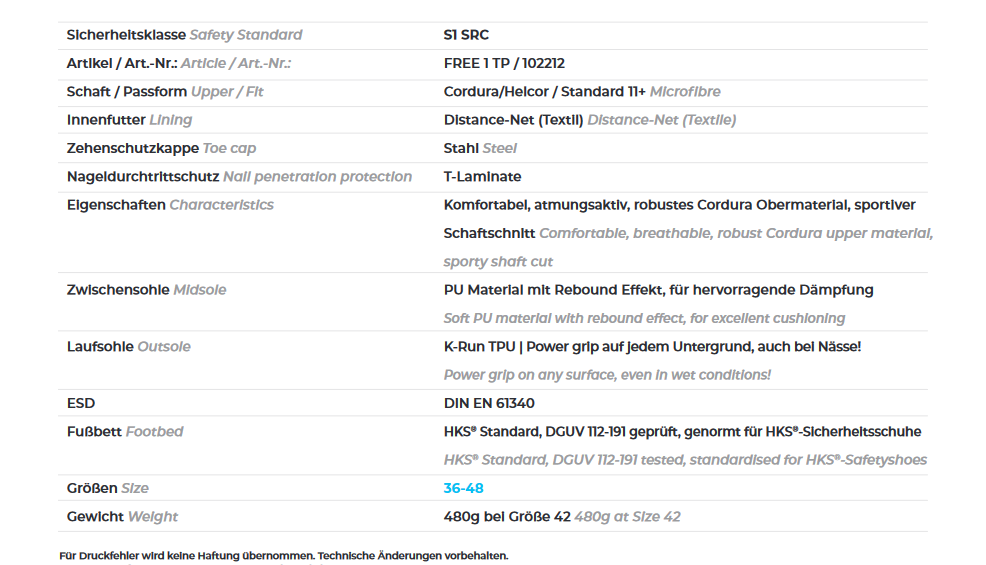This screenshot has width=986, height=565.
Task: Click the Zwischensohle Midsole label
Action: click(x=147, y=290)
